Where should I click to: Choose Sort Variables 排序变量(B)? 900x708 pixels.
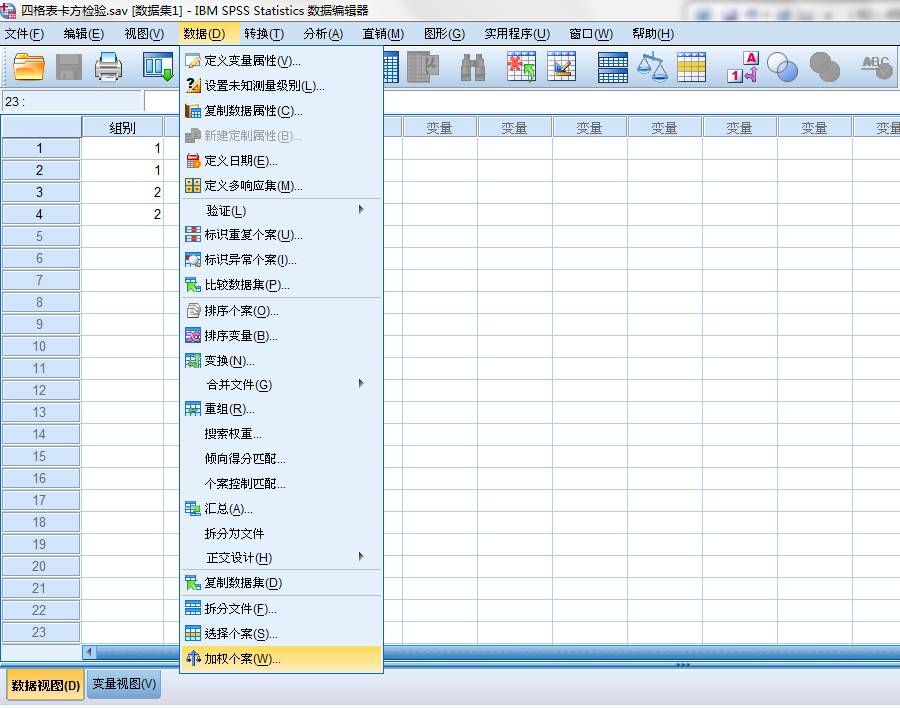281,335
